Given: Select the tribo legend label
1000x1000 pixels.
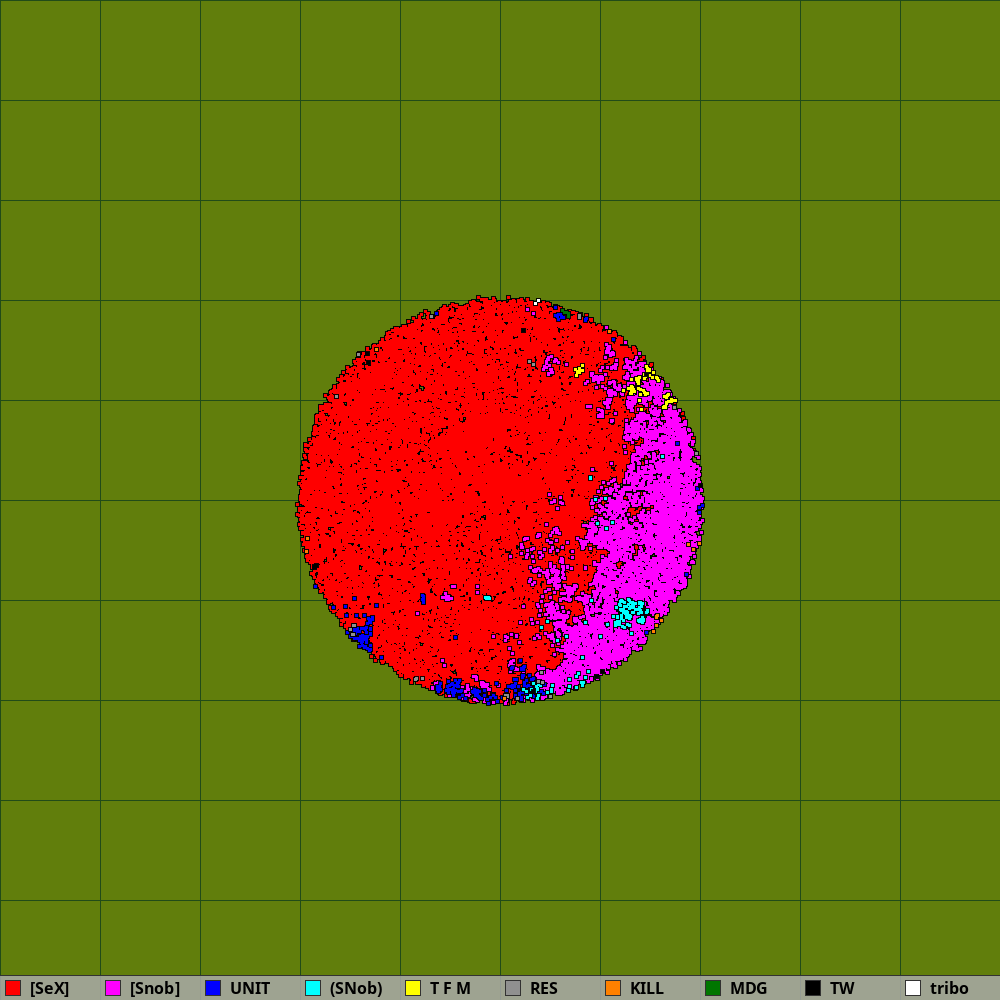Looking at the screenshot, I should [949, 989].
